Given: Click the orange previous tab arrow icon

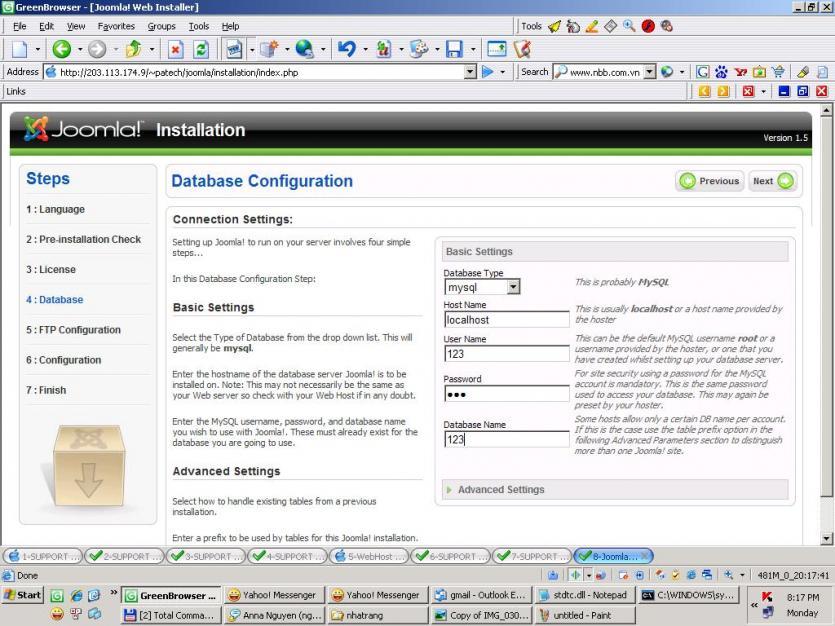Looking at the screenshot, I should tap(704, 91).
